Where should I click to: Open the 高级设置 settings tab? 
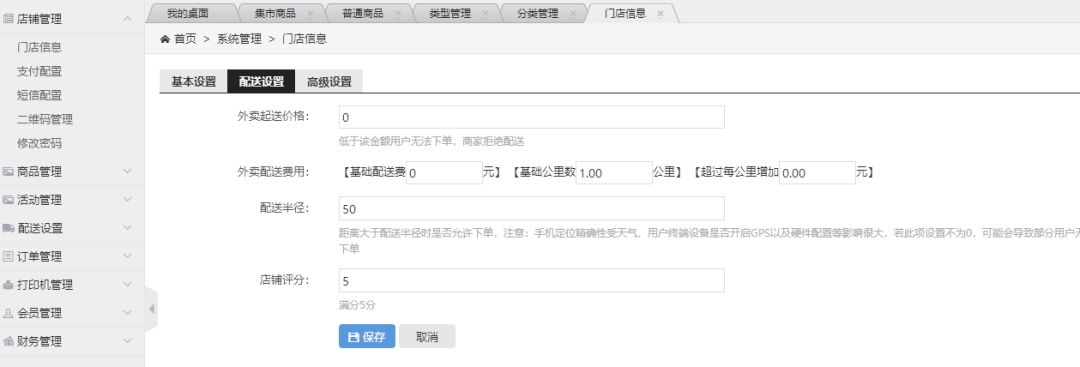pyautogui.click(x=329, y=81)
